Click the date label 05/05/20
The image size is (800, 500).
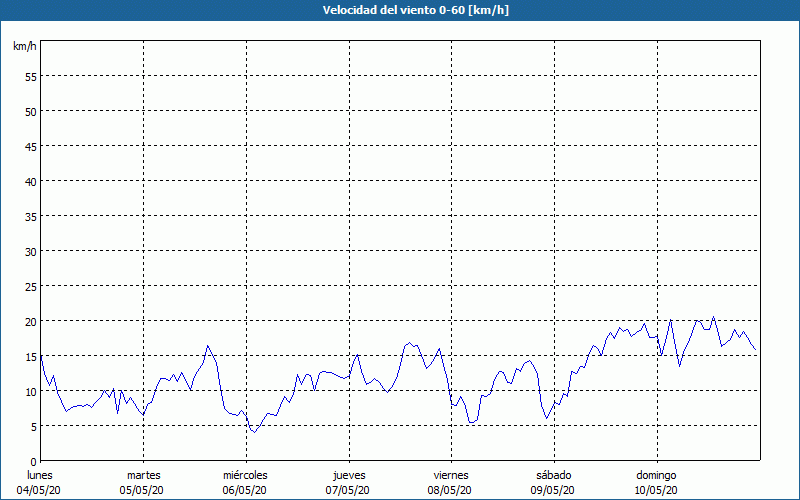142,490
